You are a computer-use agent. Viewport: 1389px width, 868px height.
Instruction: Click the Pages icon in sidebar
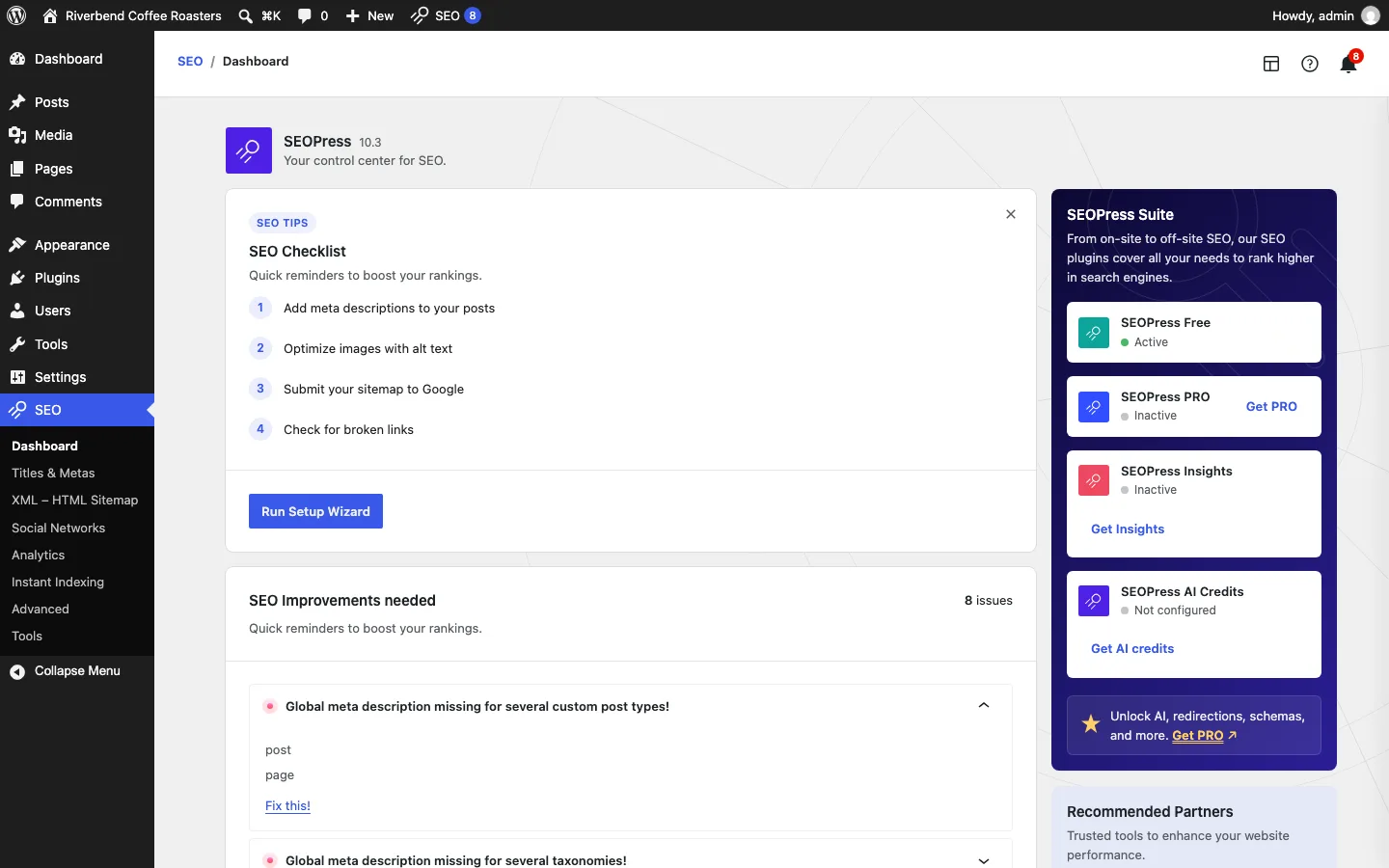(17, 169)
